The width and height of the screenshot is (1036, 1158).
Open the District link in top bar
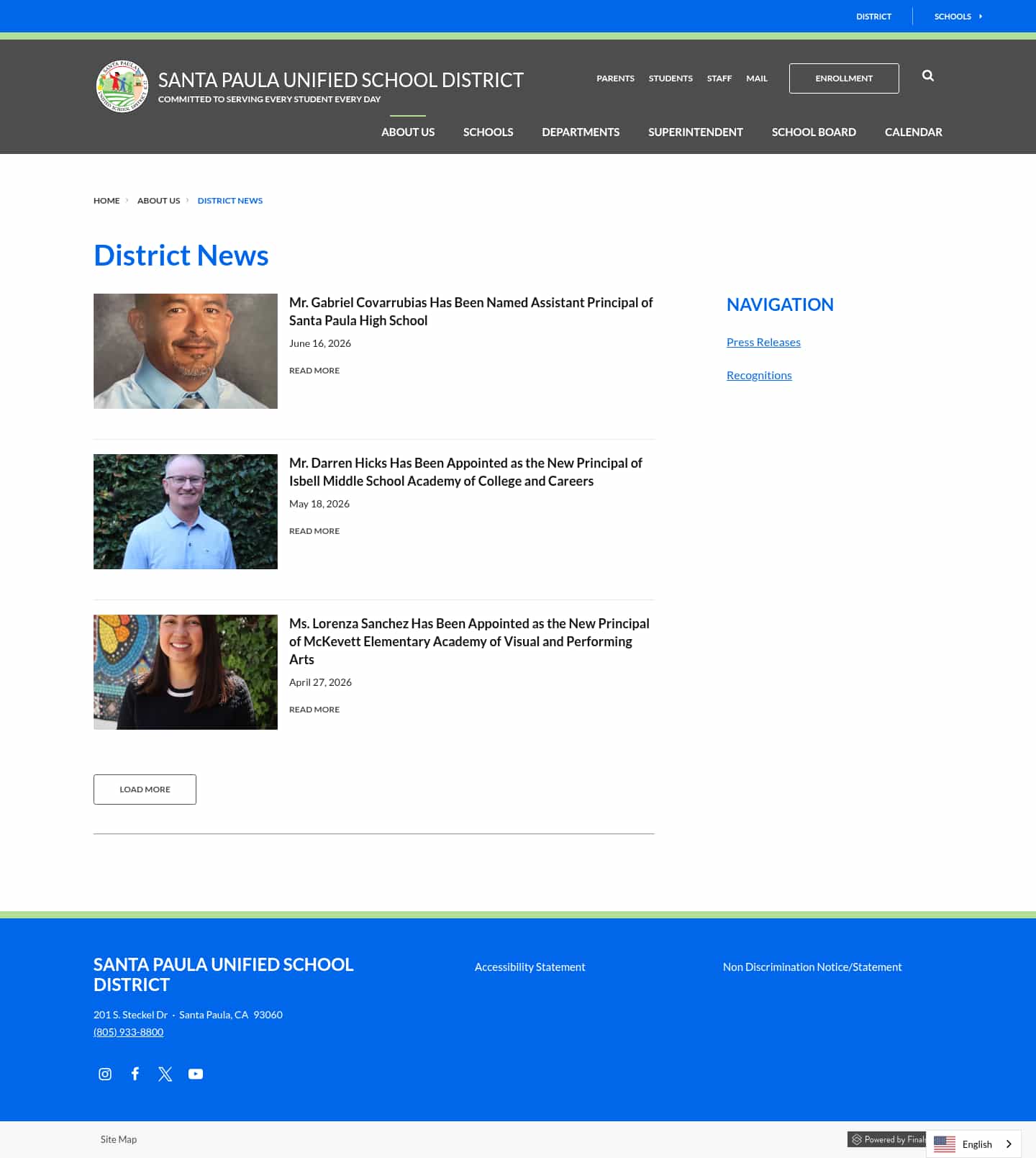873,16
